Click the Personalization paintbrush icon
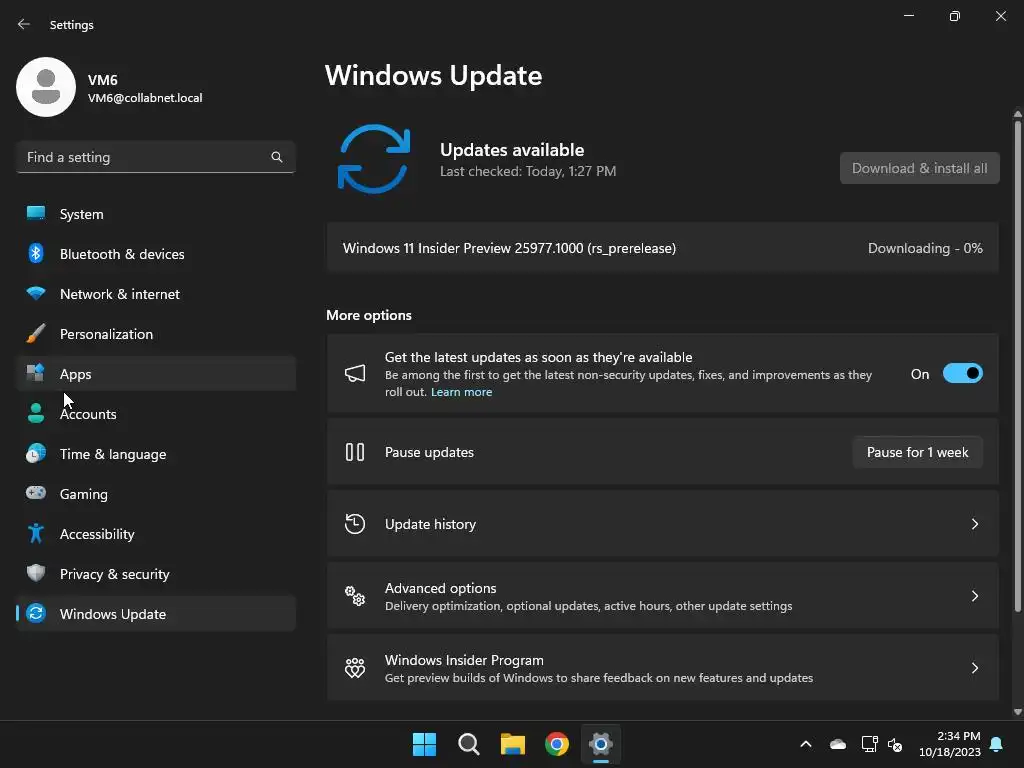The width and height of the screenshot is (1024, 768). pyautogui.click(x=36, y=334)
